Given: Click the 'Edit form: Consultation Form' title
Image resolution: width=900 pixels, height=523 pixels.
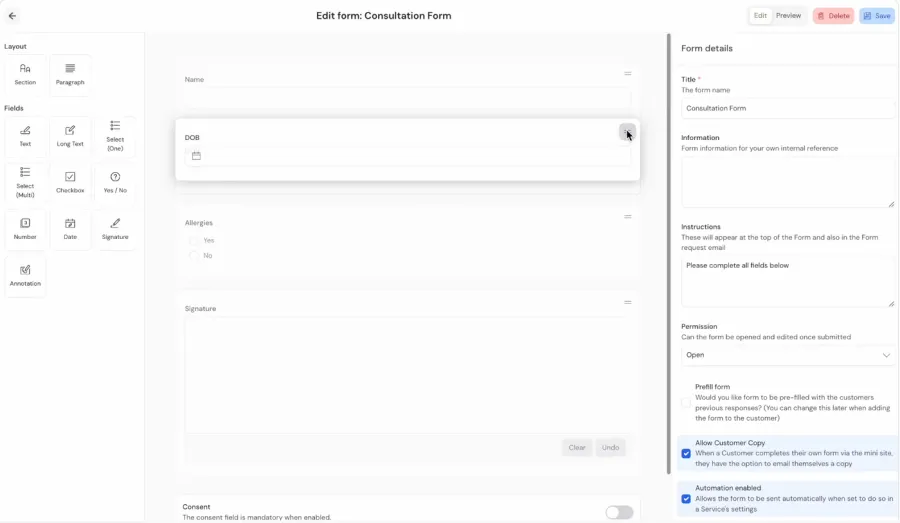Looking at the screenshot, I should coord(383,16).
